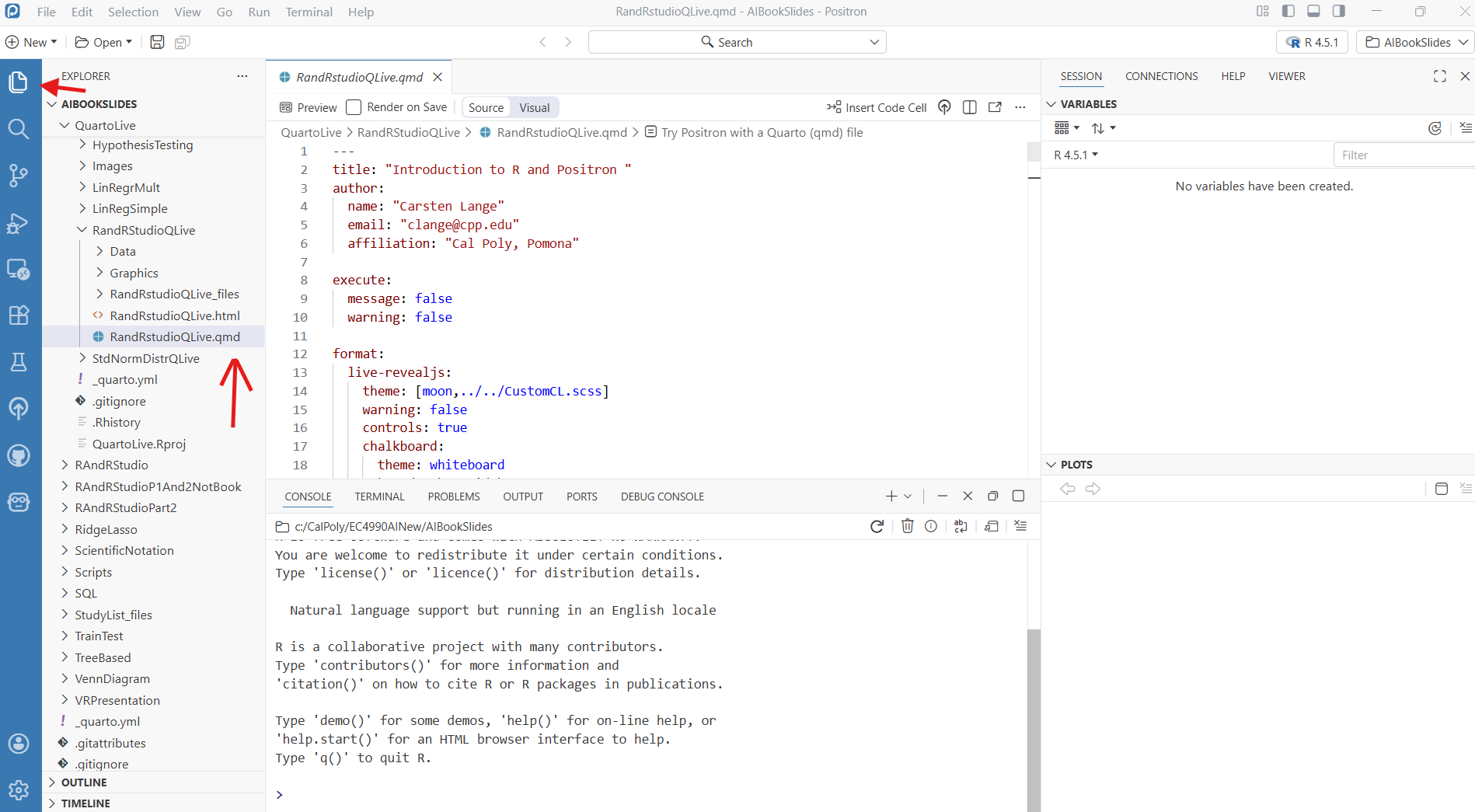Open the R 4.5.1 session dropdown in Variables

[x=1076, y=155]
